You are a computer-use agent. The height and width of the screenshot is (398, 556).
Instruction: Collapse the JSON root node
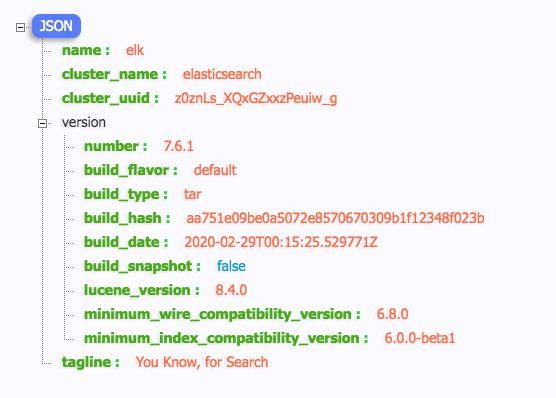click(x=21, y=27)
